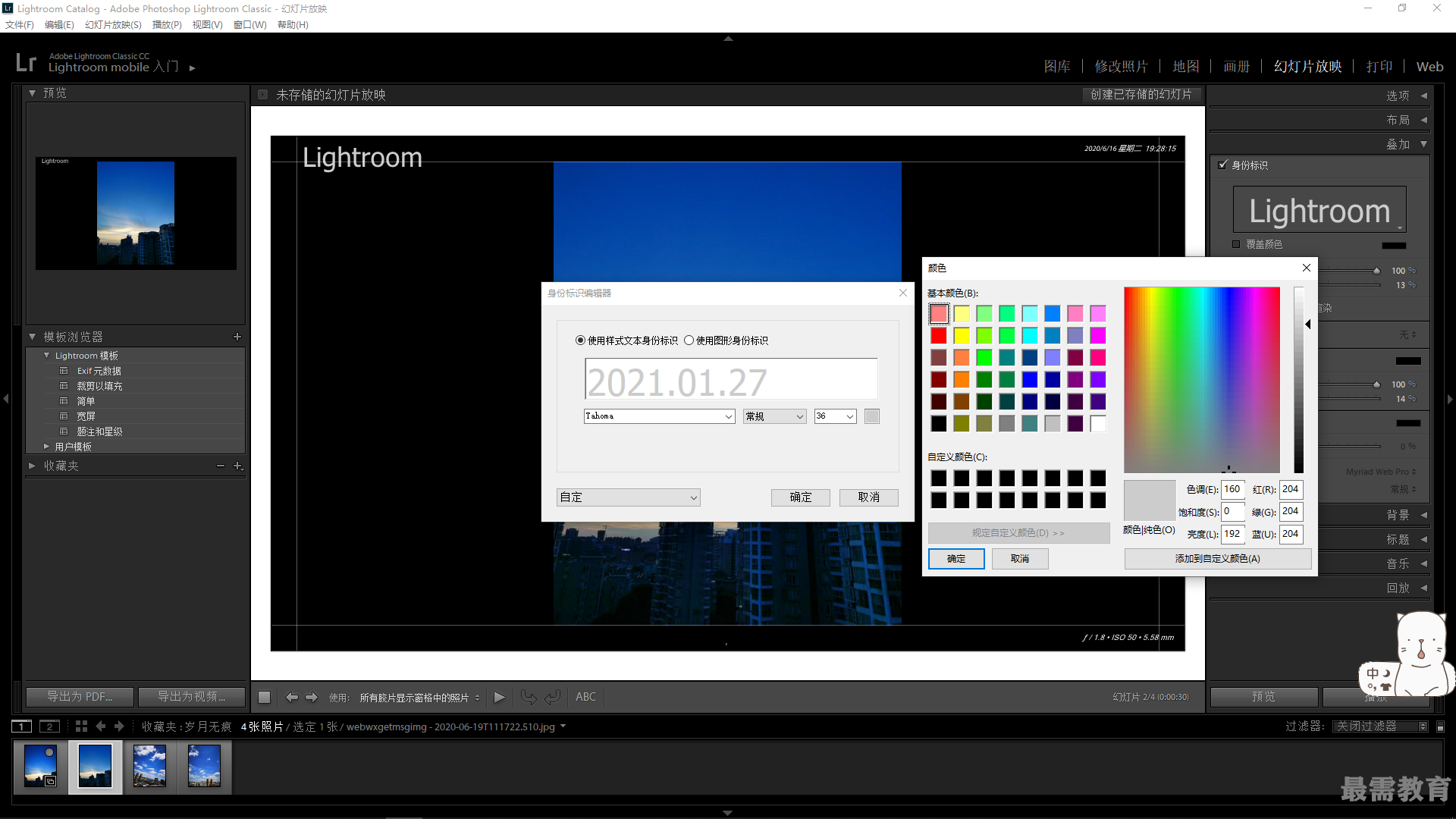Collapse the 预览 panel
1456x819 pixels.
[33, 93]
